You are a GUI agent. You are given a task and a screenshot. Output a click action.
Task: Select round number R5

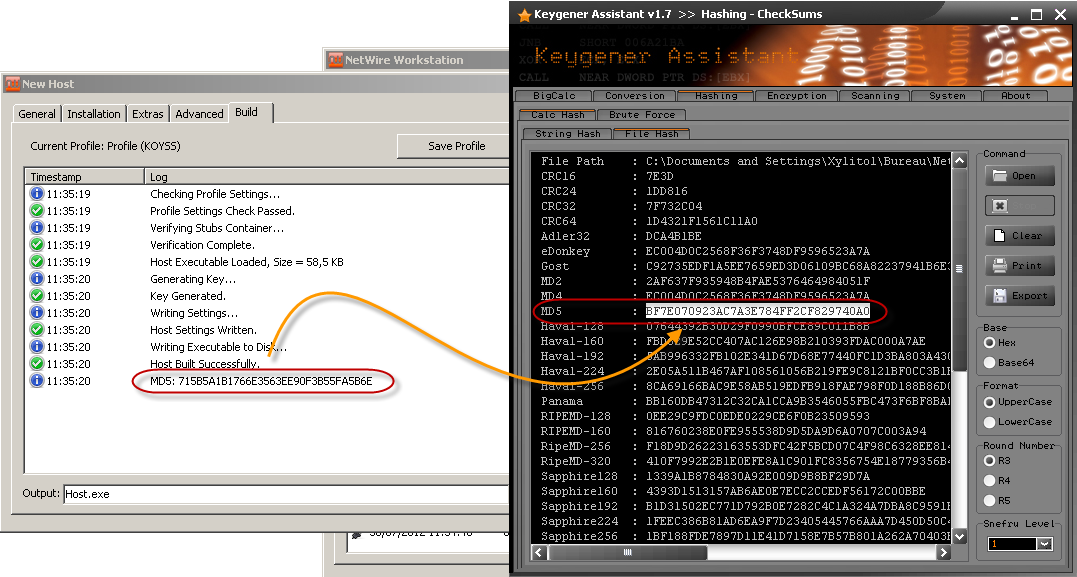point(990,500)
